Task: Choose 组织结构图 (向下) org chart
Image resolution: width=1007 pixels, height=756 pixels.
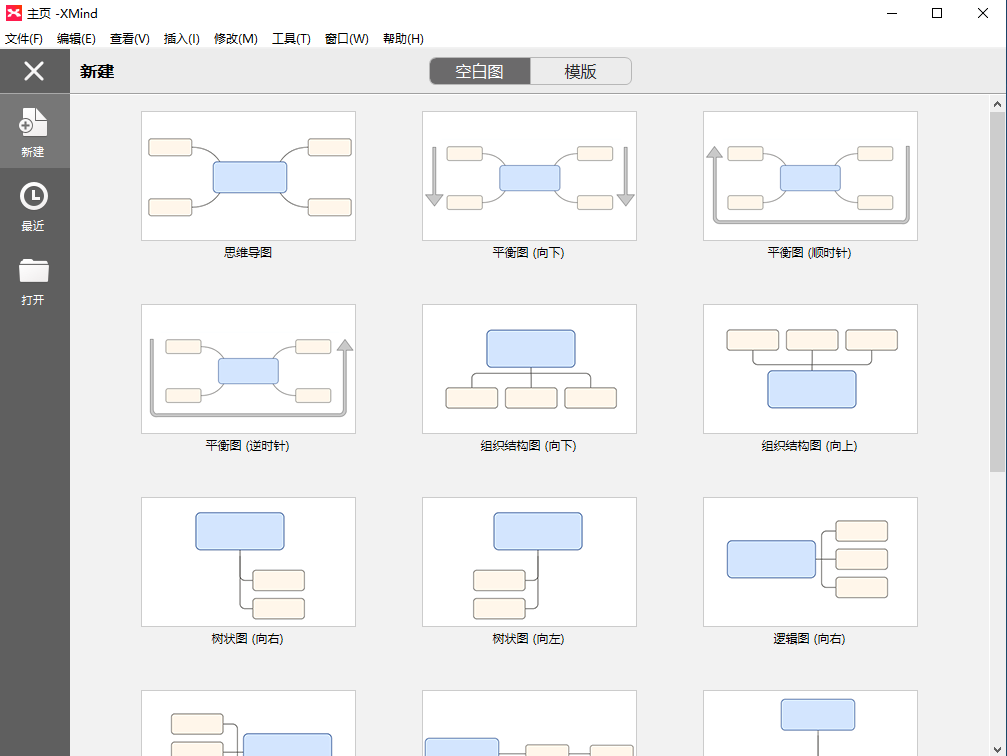Action: (529, 369)
